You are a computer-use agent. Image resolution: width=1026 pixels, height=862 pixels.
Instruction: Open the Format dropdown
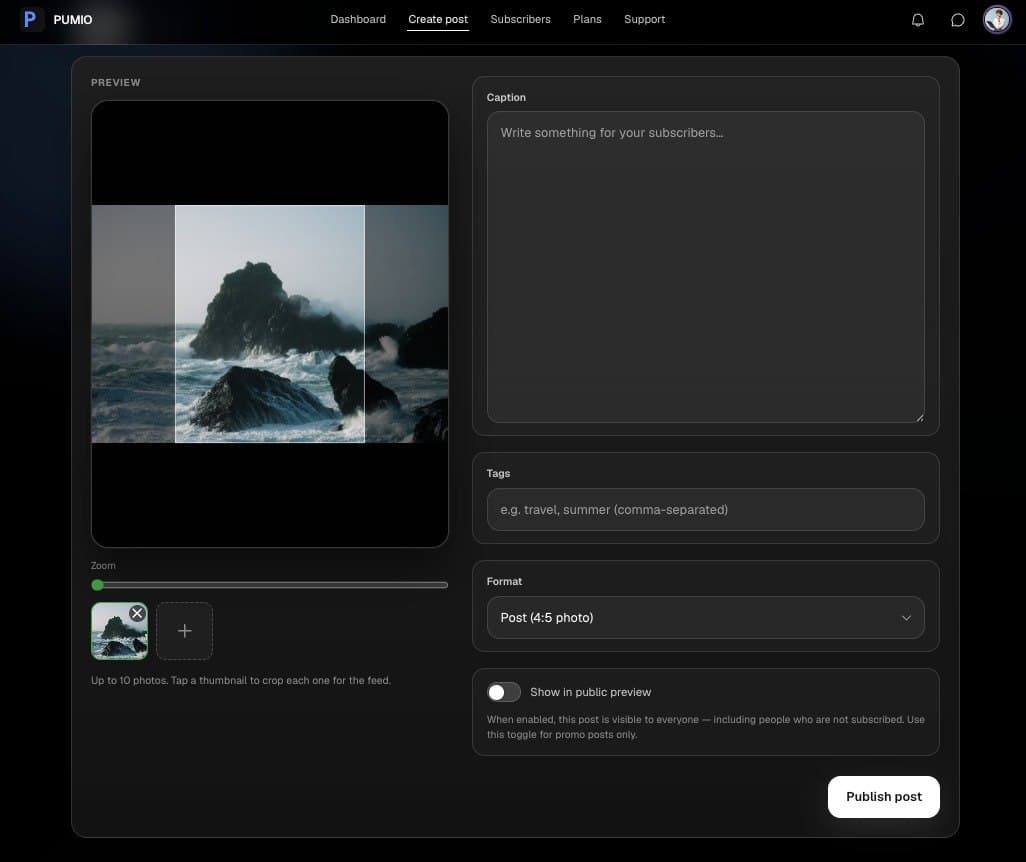(x=705, y=617)
